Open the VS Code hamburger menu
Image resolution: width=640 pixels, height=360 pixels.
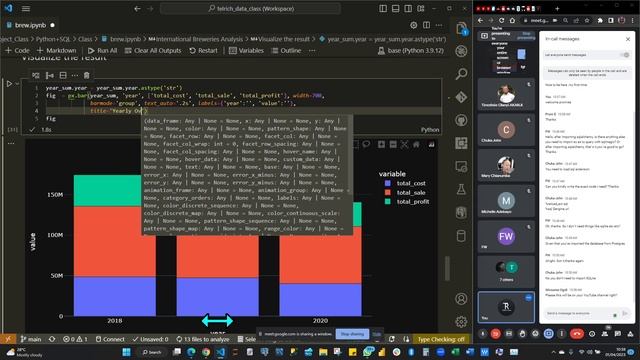(x=26, y=9)
